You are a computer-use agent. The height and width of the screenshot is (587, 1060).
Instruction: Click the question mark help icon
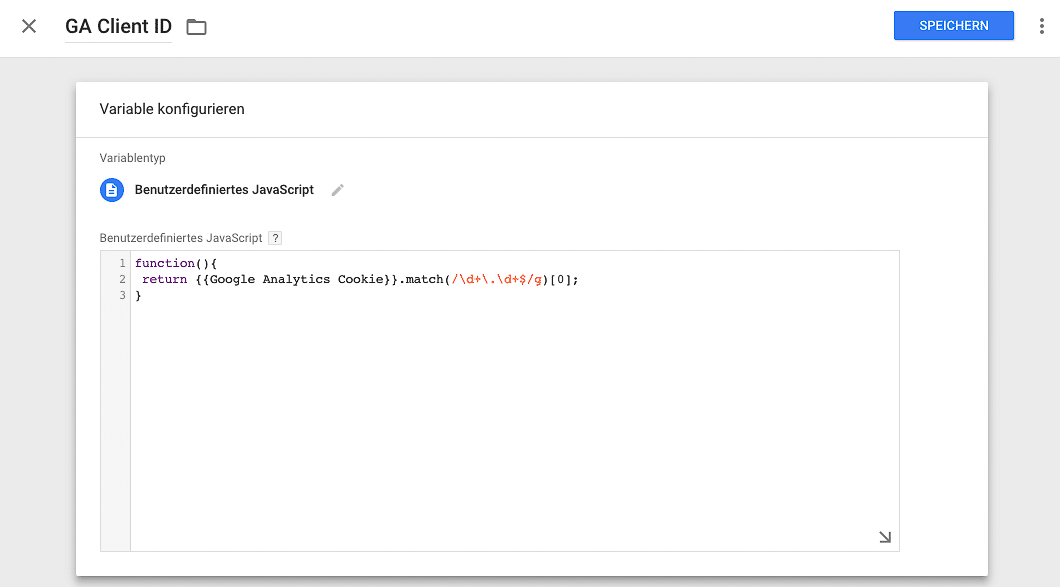(274, 238)
